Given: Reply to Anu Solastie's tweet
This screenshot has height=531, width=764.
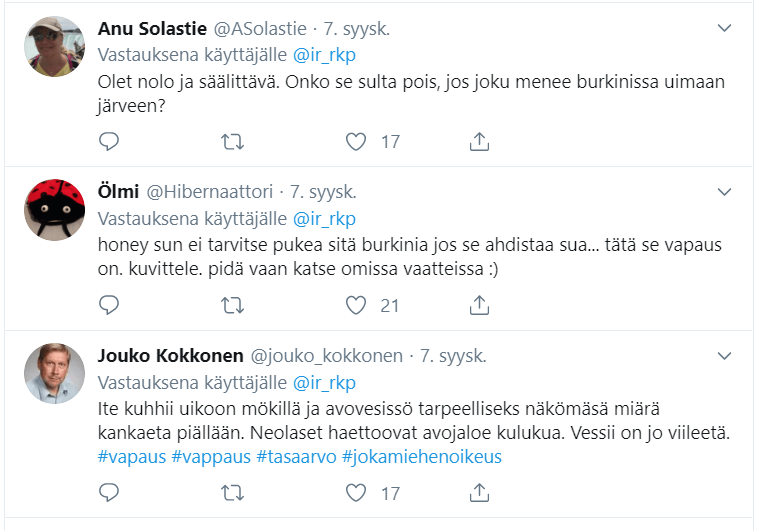Looking at the screenshot, I should [x=110, y=142].
